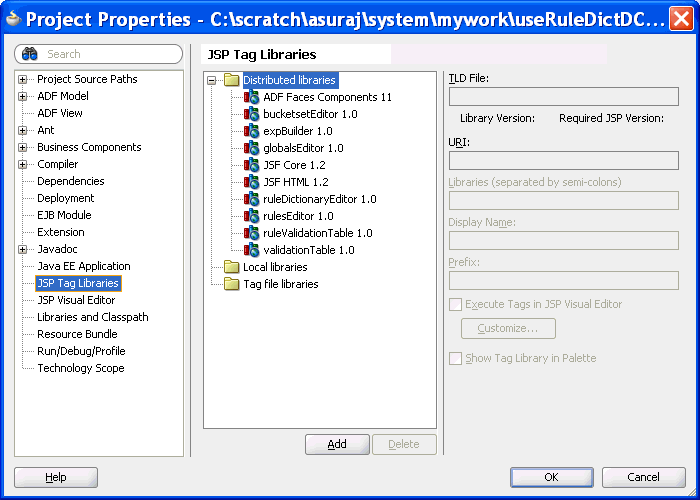The width and height of the screenshot is (700, 500).
Task: Select Dependencies in the category tree
Action: (x=71, y=181)
